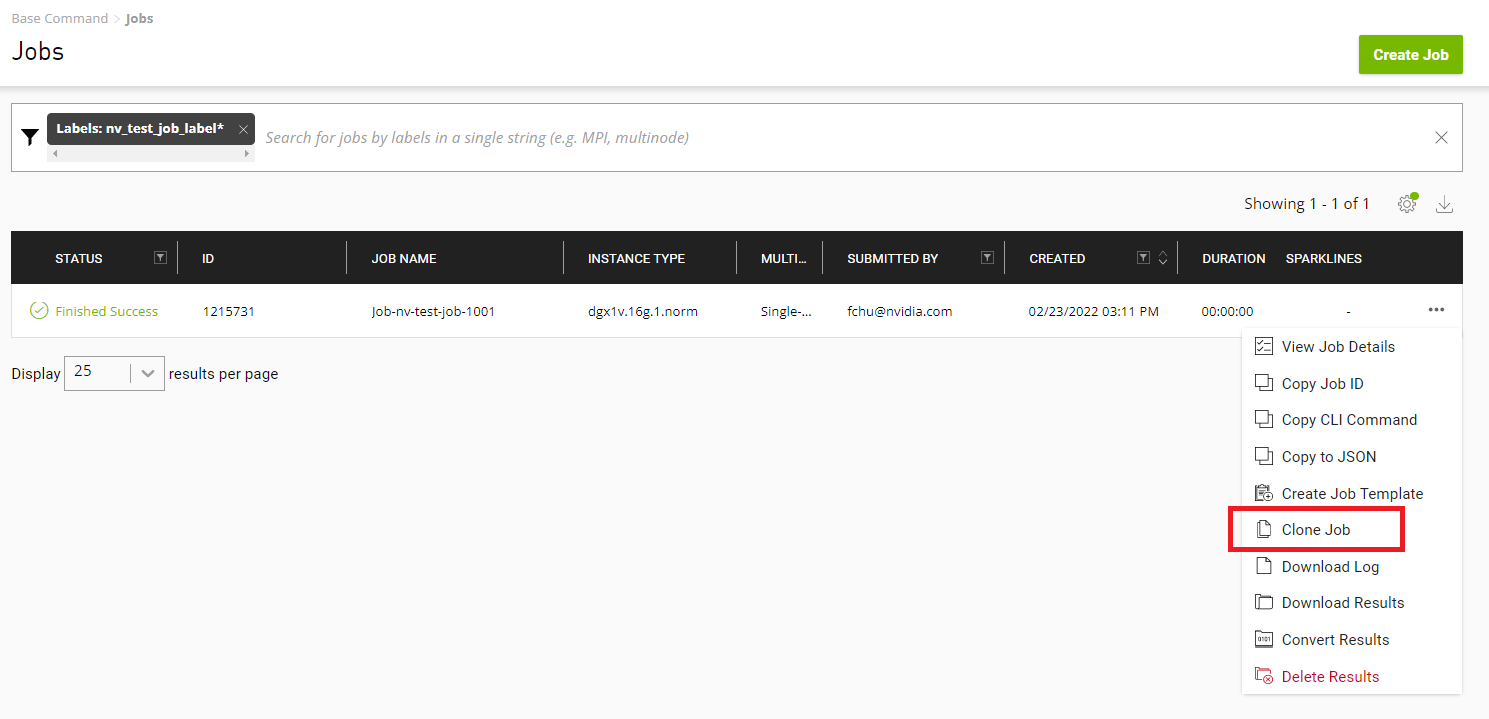Click the CREATED column header text
The width and height of the screenshot is (1489, 719).
coord(1057,258)
